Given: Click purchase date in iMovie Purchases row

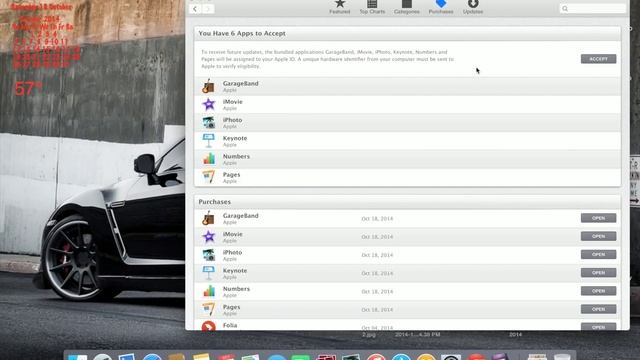Looking at the screenshot, I should click(377, 237).
